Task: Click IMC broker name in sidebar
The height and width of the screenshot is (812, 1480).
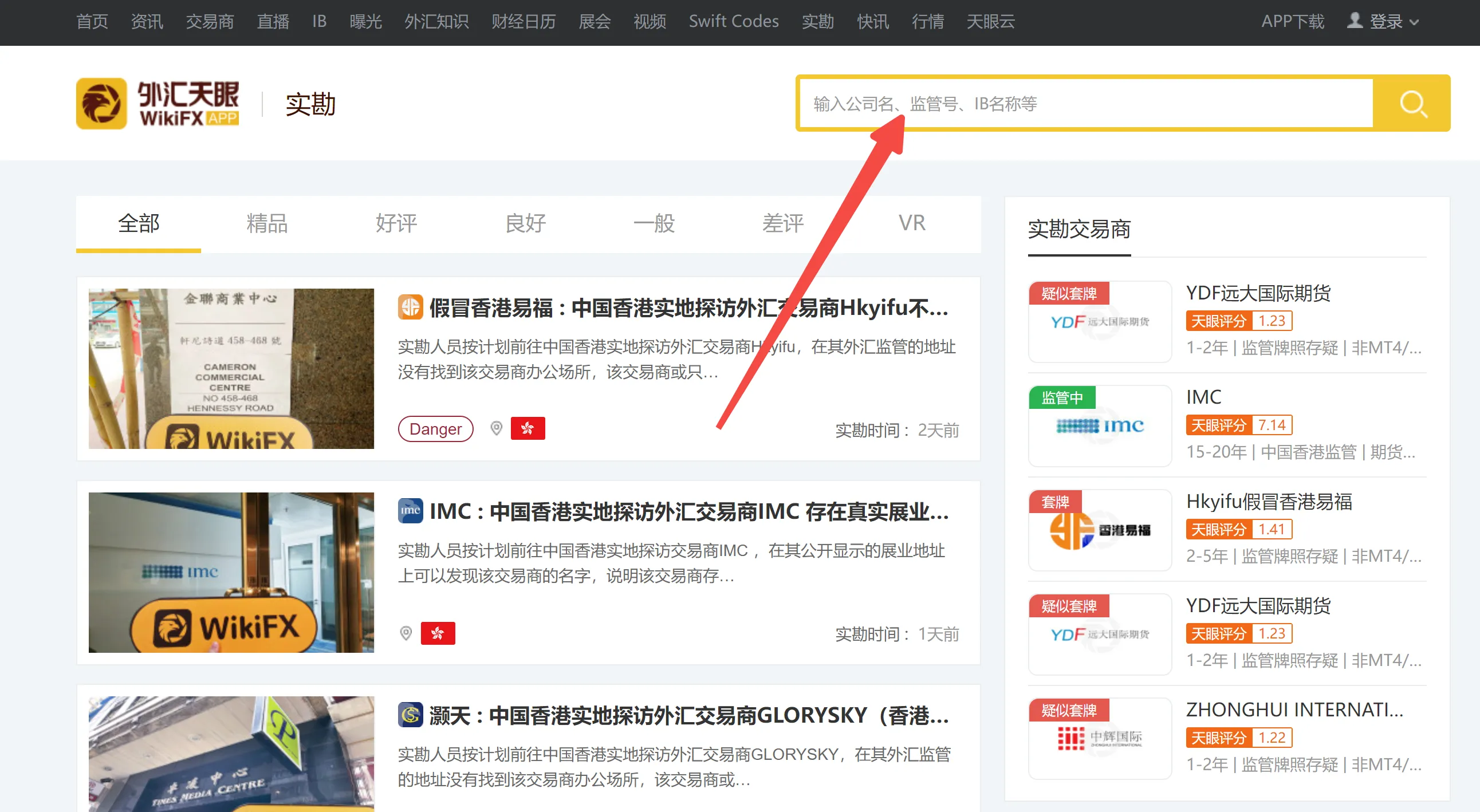Action: [x=1204, y=397]
